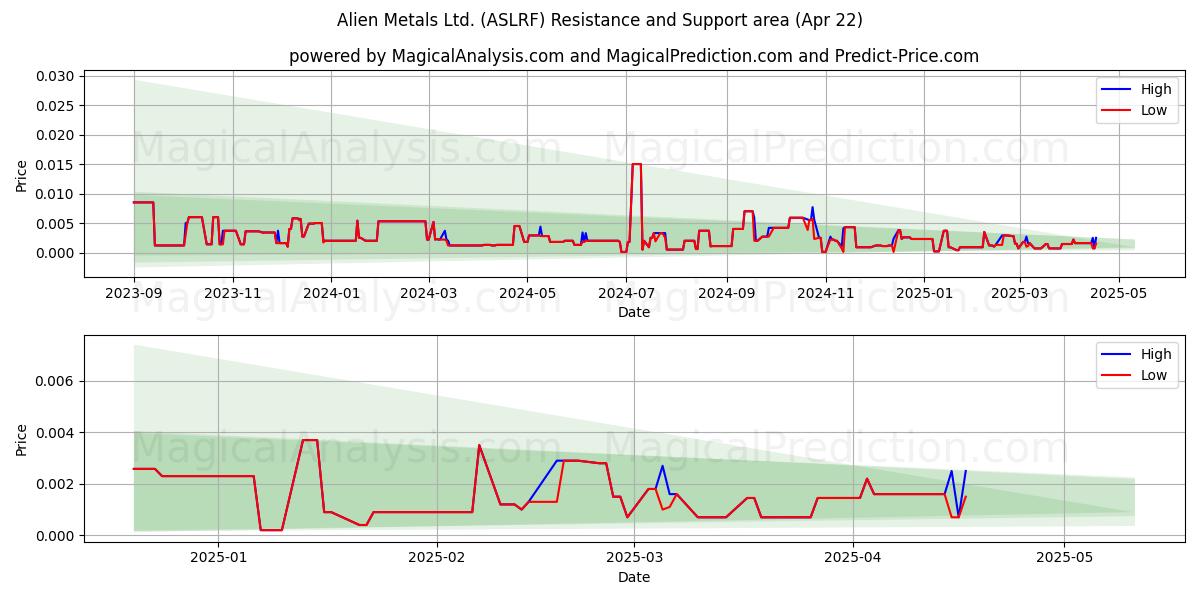This screenshot has height=600, width=1200.
Task: Click the '2024-07' tick label
Action: click(625, 292)
